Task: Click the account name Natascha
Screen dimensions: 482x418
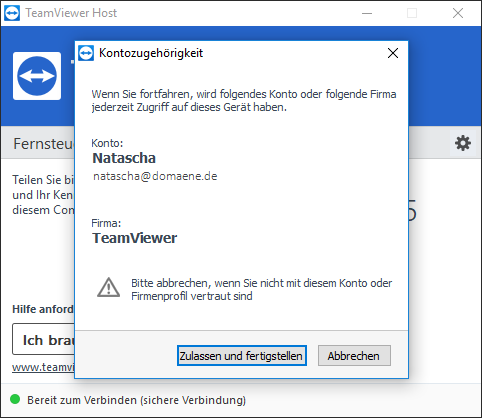Action: point(124,158)
